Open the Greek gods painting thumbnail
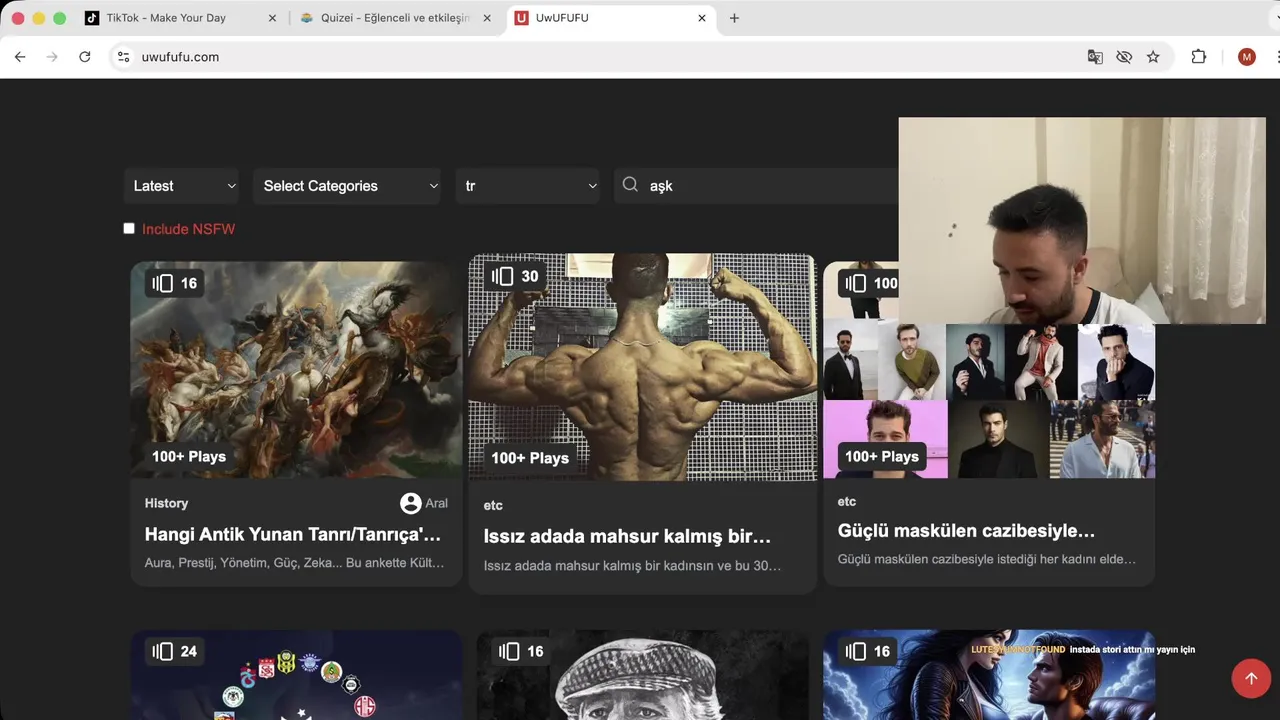1280x720 pixels. coord(296,370)
